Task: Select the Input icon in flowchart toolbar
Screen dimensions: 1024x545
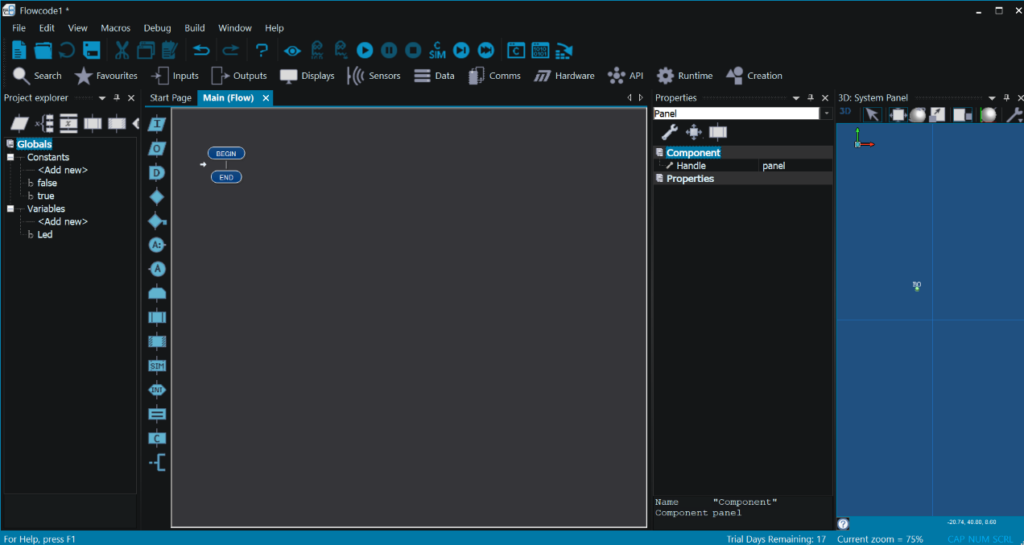Action: (x=157, y=124)
